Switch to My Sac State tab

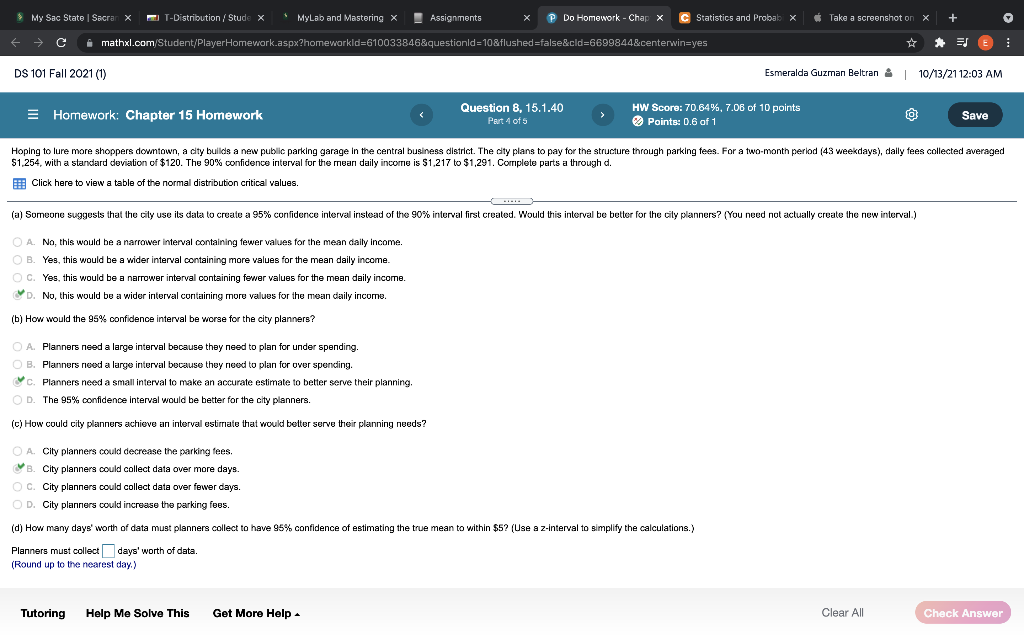pos(72,18)
